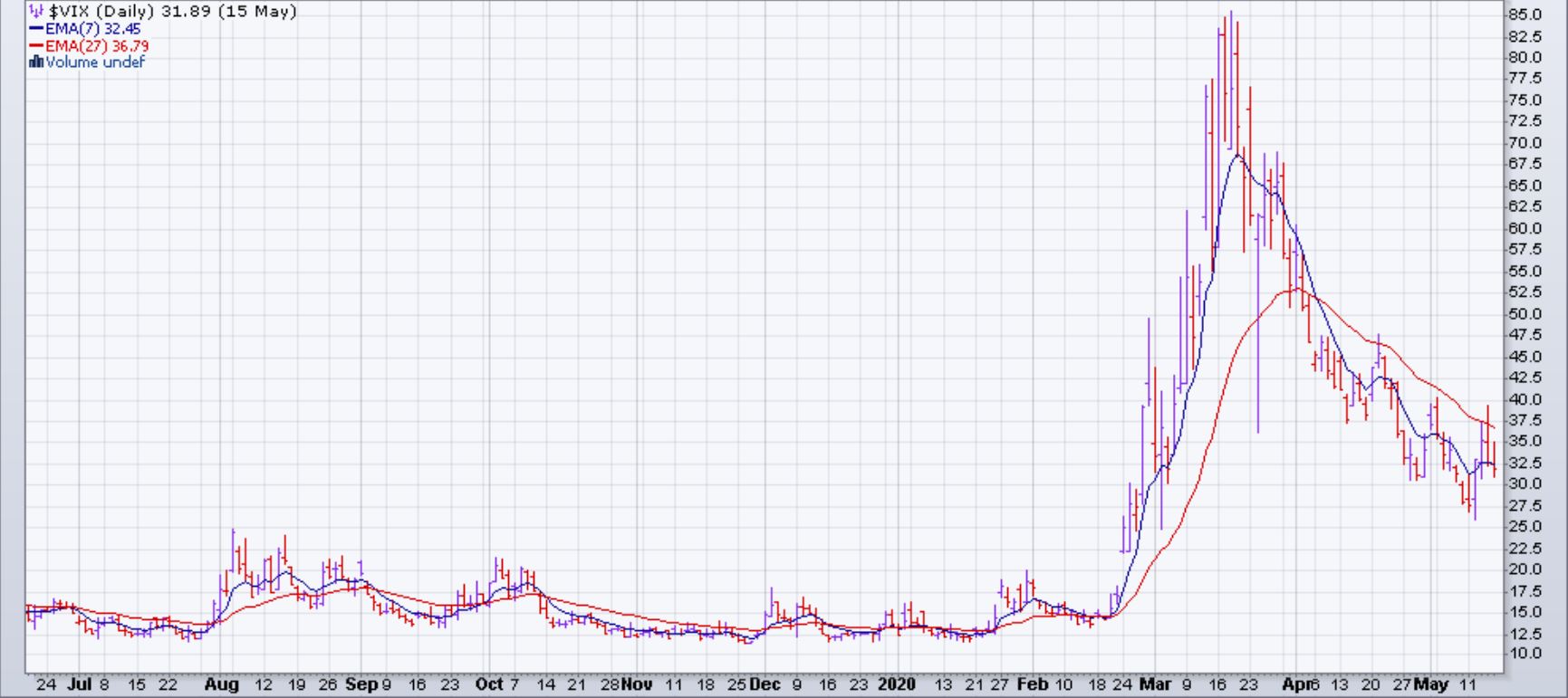The width and height of the screenshot is (1568, 698).
Task: Click the red EMA(27) line swatch
Action: (36, 46)
